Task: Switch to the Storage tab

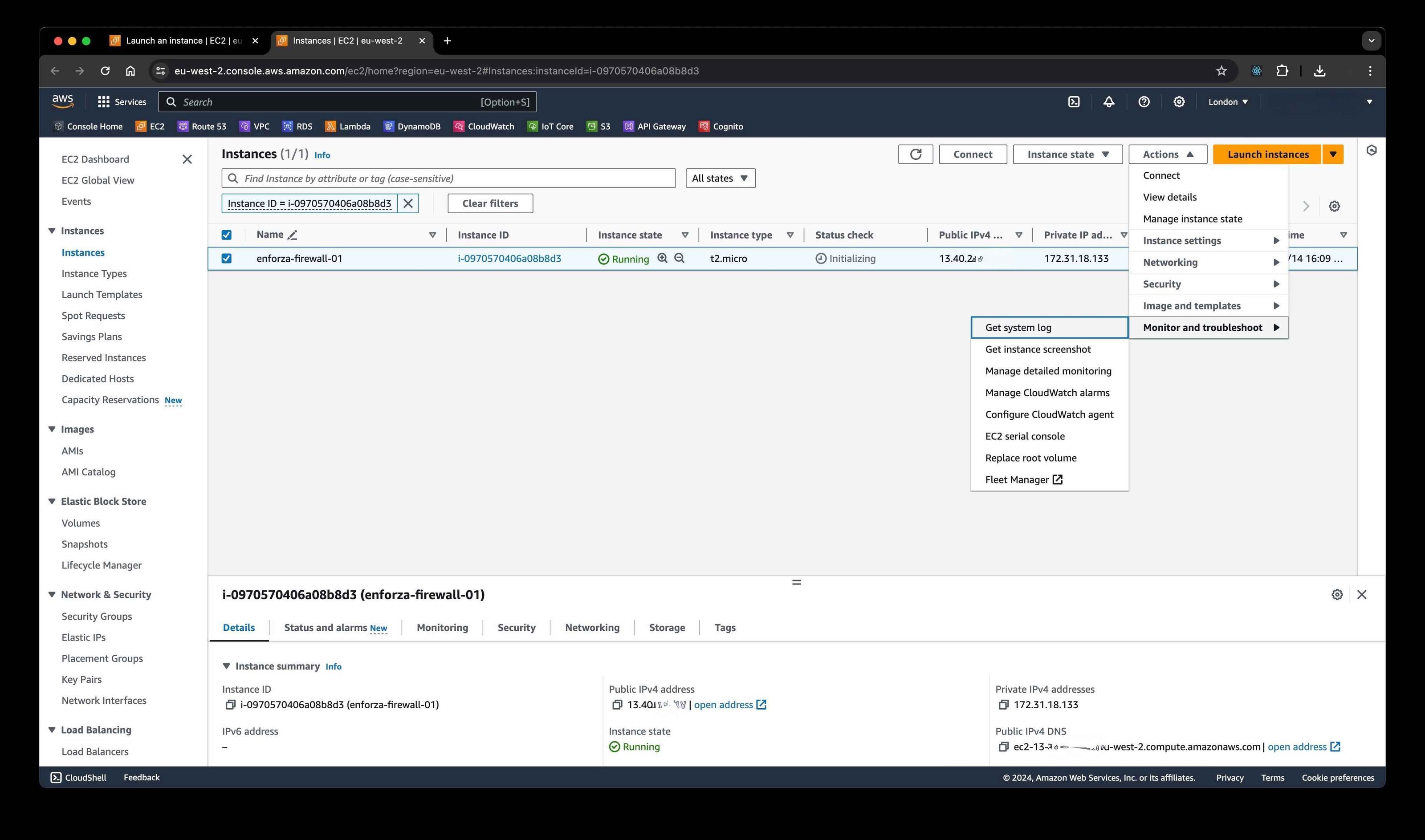Action: coord(667,628)
